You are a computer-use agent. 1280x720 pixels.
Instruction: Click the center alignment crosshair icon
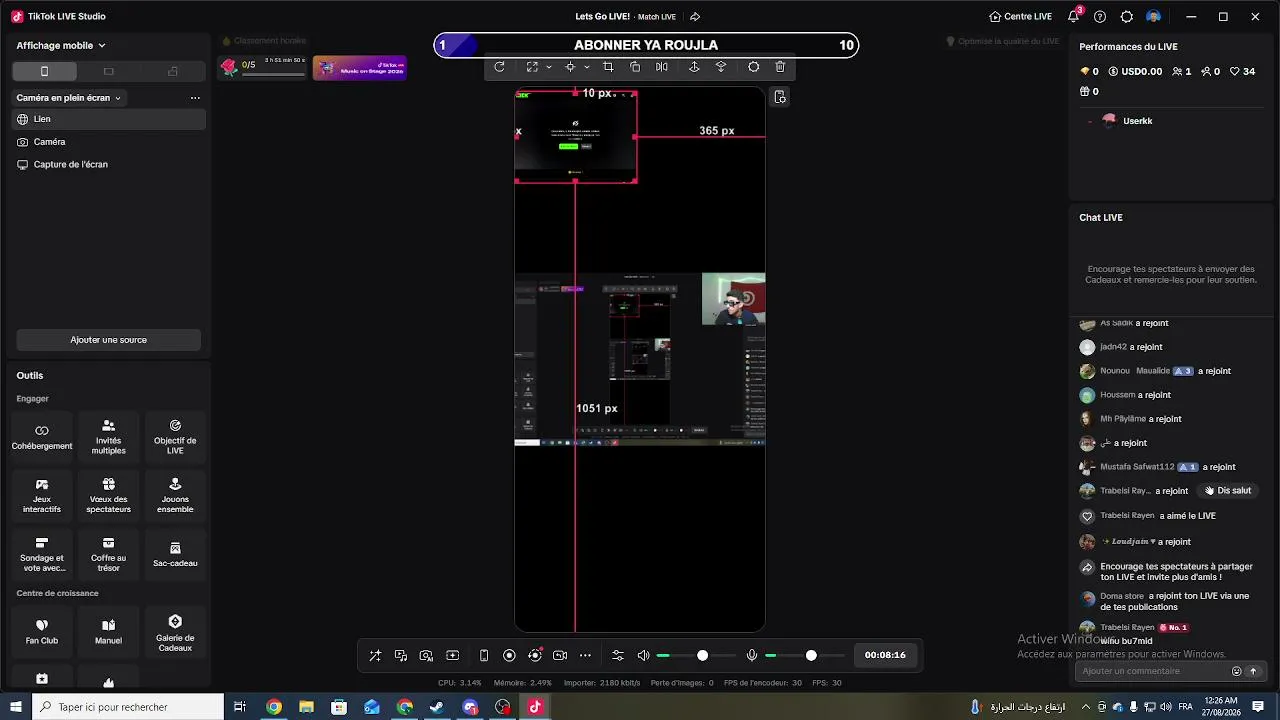click(570, 67)
